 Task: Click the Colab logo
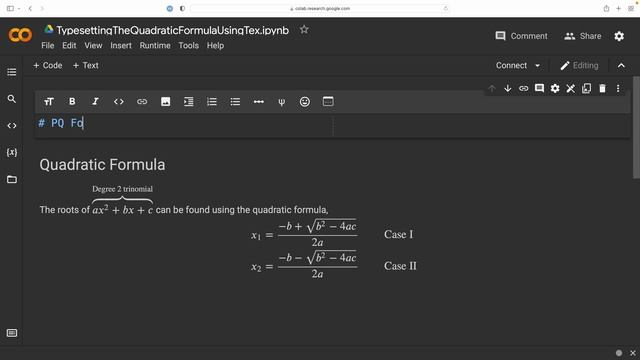point(20,35)
